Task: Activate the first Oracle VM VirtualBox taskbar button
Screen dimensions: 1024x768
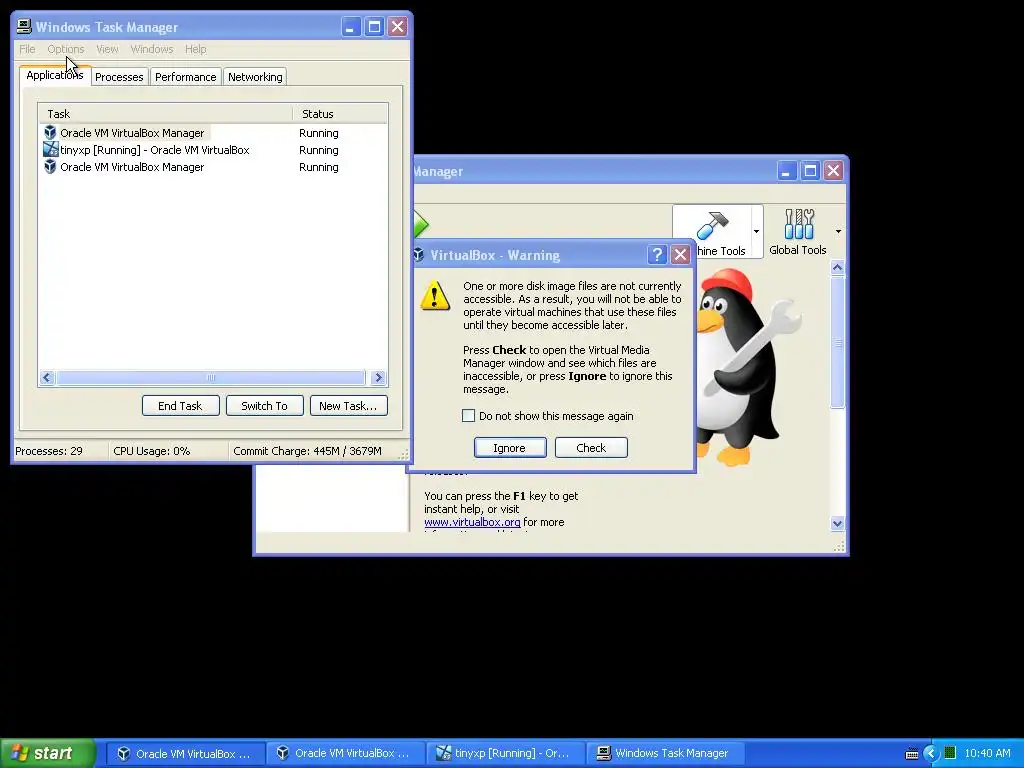Action: pos(185,754)
